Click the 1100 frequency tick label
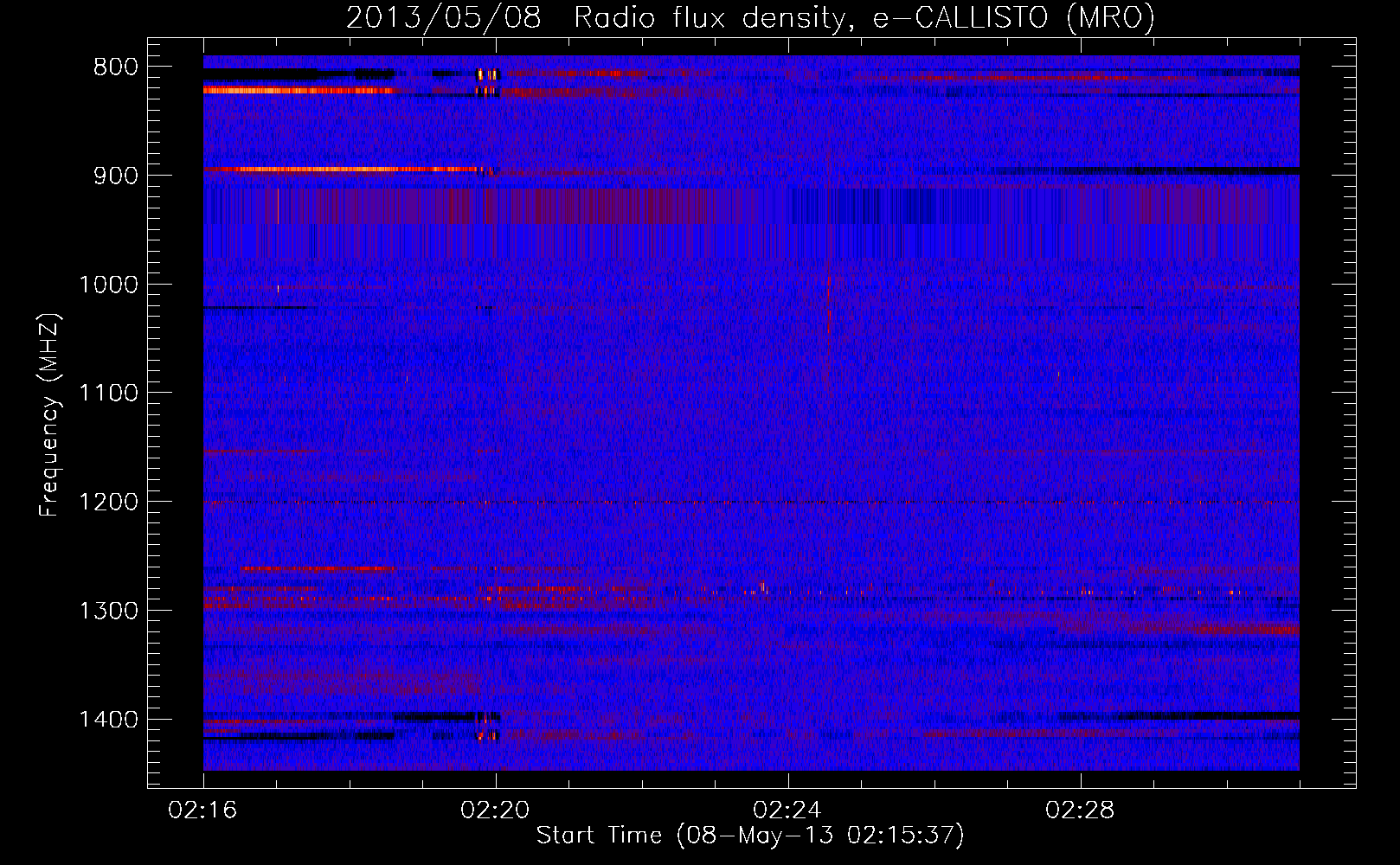The width and height of the screenshot is (1400, 865). 108,394
